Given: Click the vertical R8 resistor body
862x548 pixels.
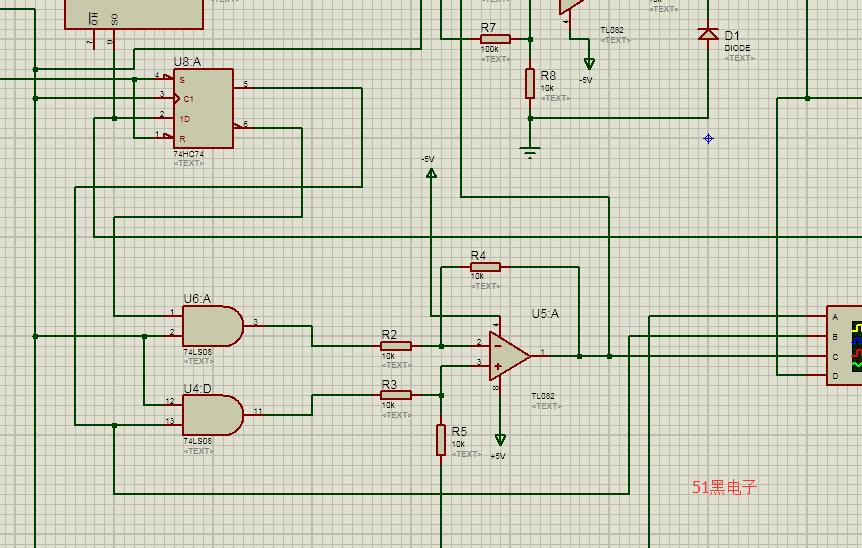Looking at the screenshot, I should pyautogui.click(x=530, y=83).
